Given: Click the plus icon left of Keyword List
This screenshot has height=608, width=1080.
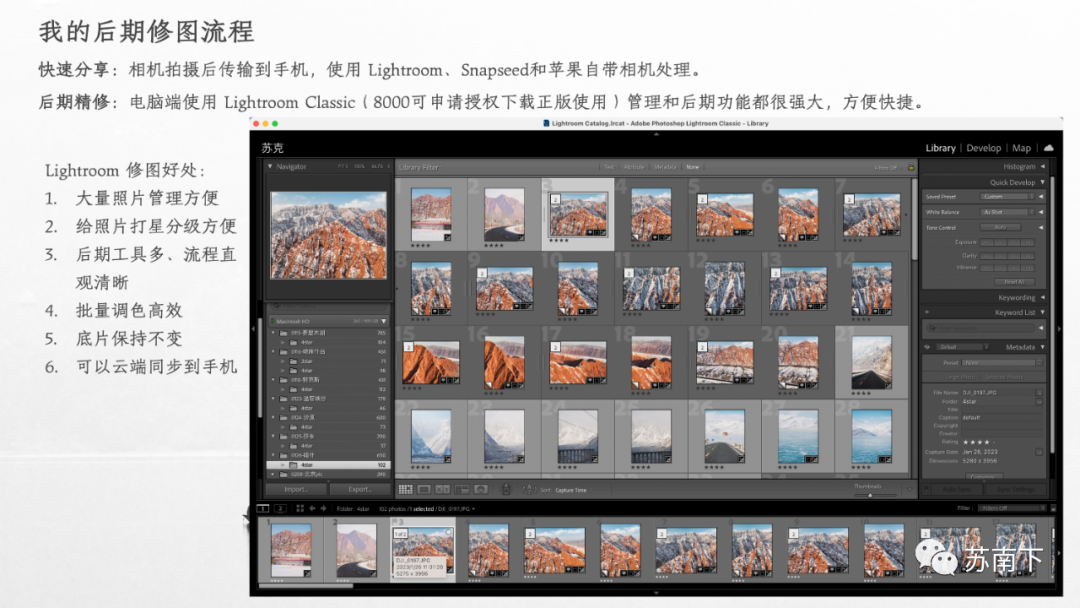Looking at the screenshot, I should tap(927, 313).
